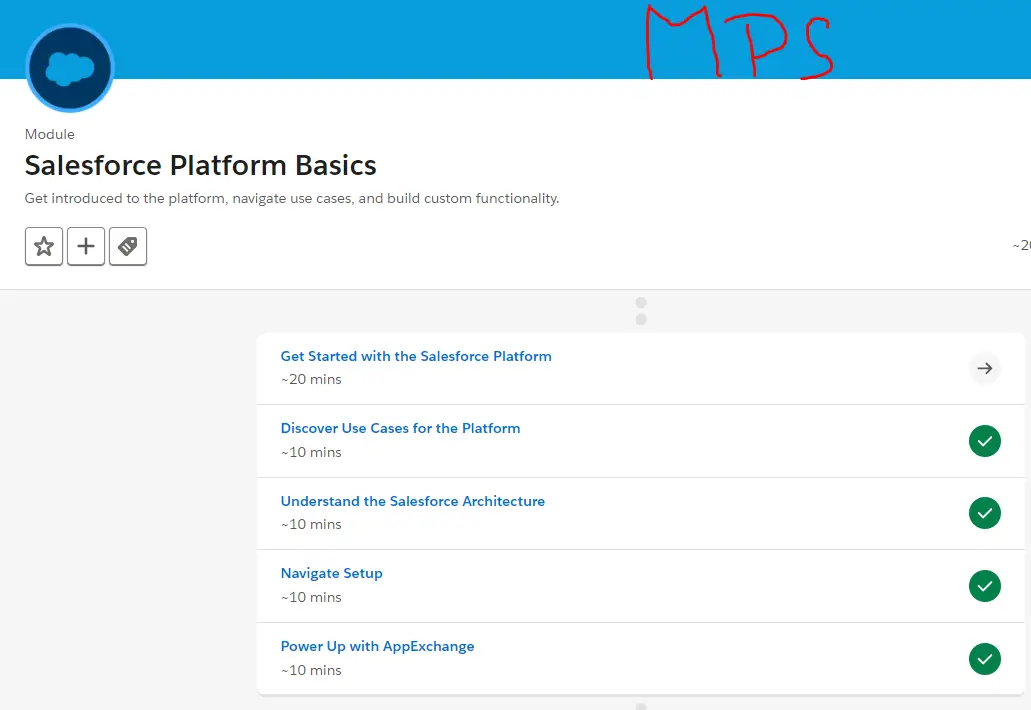1031x710 pixels.
Task: Click the drag handle dots below the unit list
Action: pos(640,705)
